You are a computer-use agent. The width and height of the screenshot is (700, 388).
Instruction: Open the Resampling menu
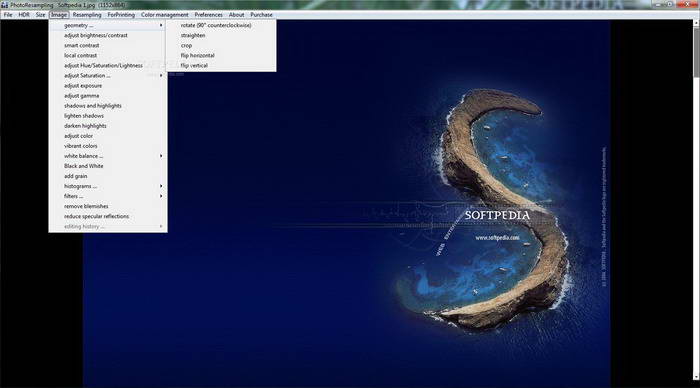pyautogui.click(x=87, y=15)
